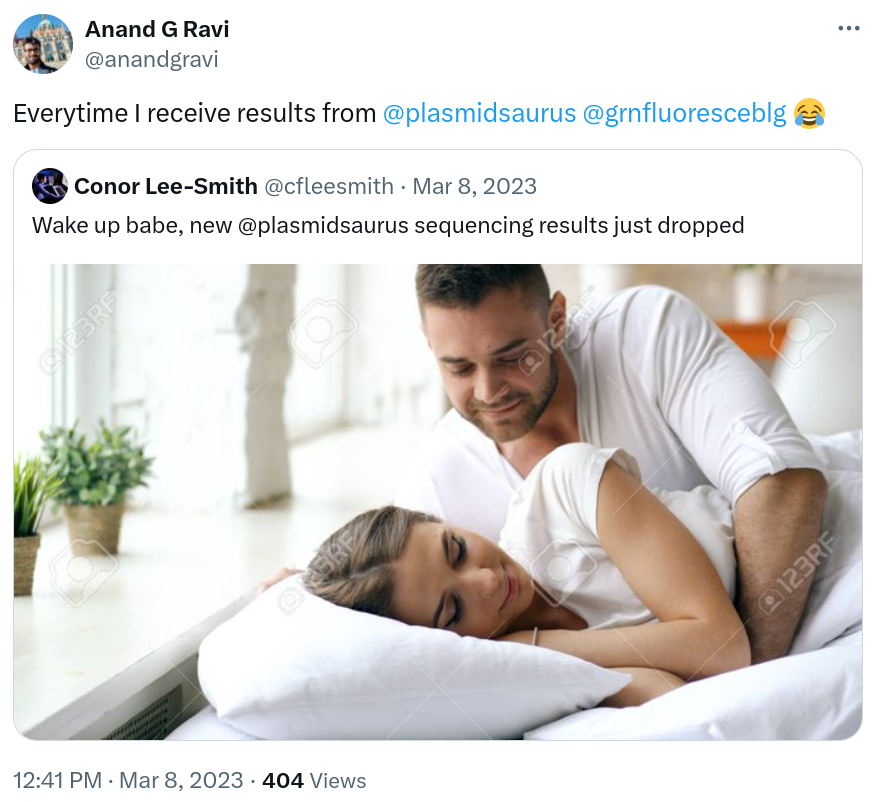The height and width of the screenshot is (802, 876).
Task: Click the laughing-crying emoji in the tweet
Action: coord(809,113)
